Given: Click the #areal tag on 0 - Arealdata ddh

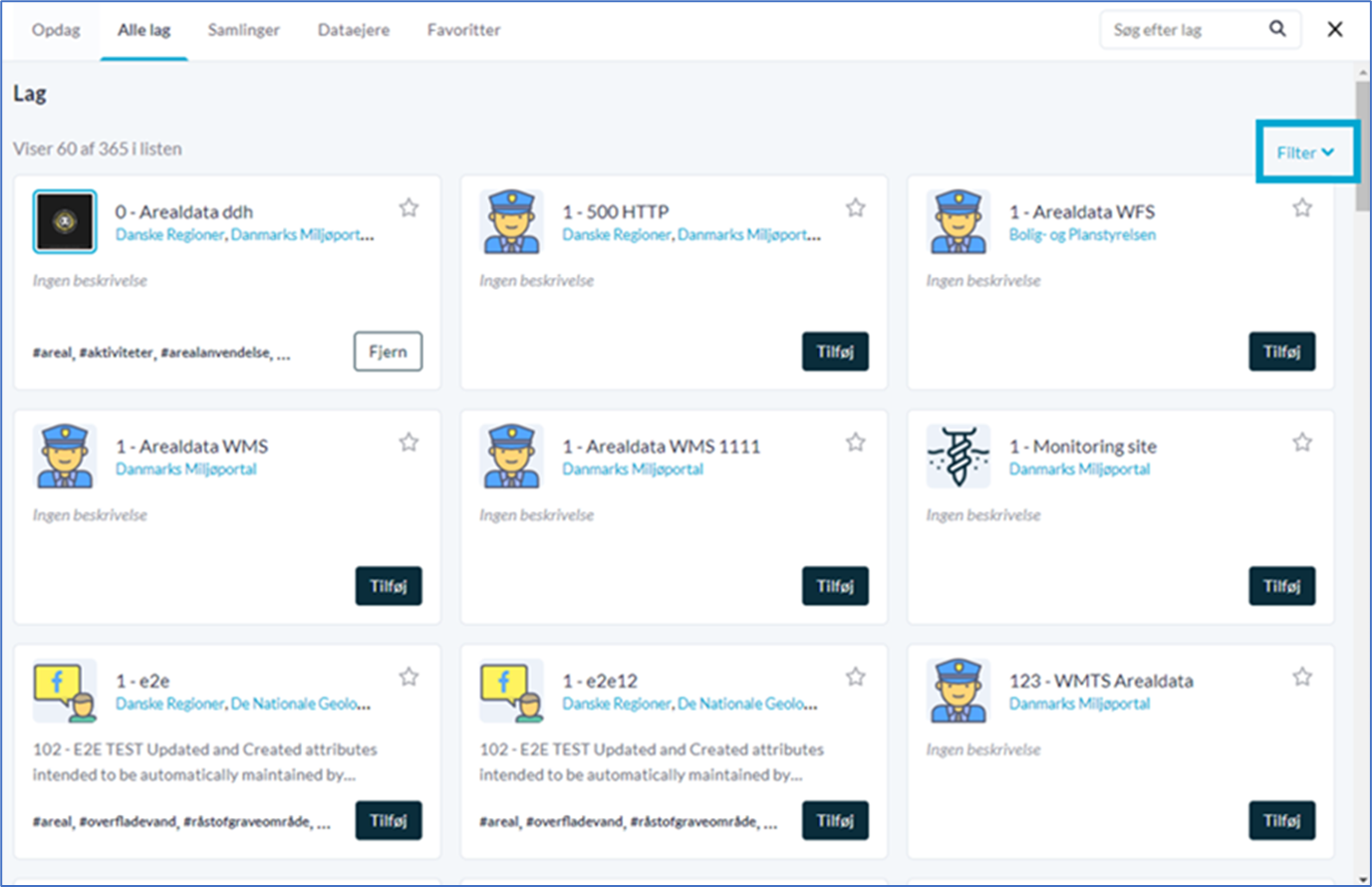Looking at the screenshot, I should 52,353.
